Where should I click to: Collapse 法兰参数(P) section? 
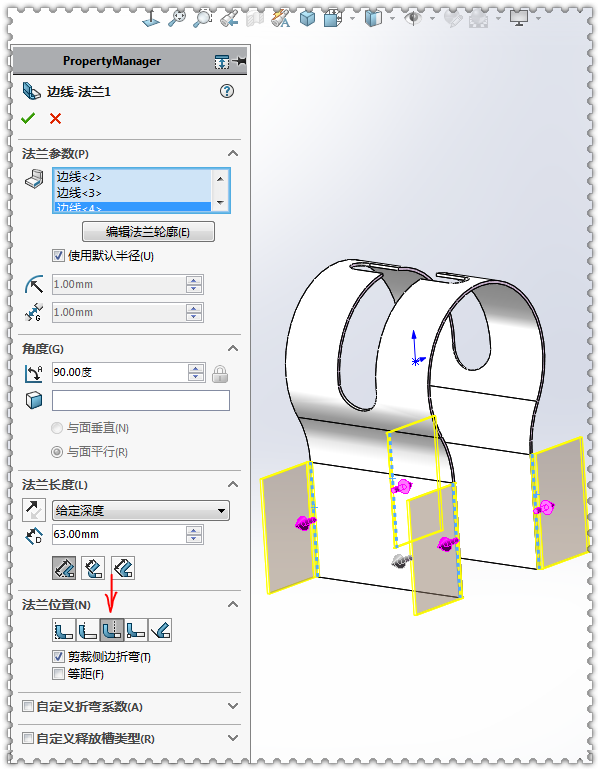[x=233, y=153]
